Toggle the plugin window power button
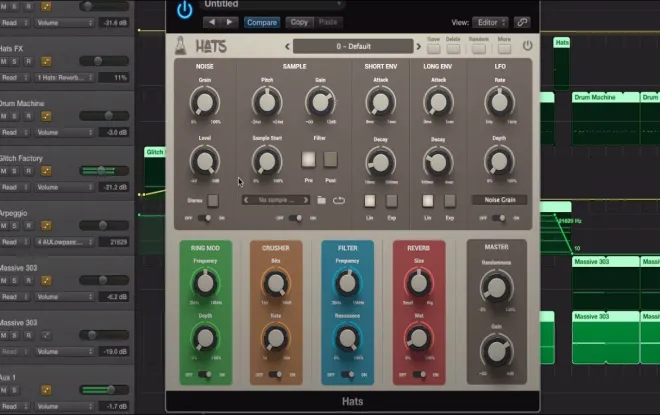Screen dimensions: 660x415 185,10
